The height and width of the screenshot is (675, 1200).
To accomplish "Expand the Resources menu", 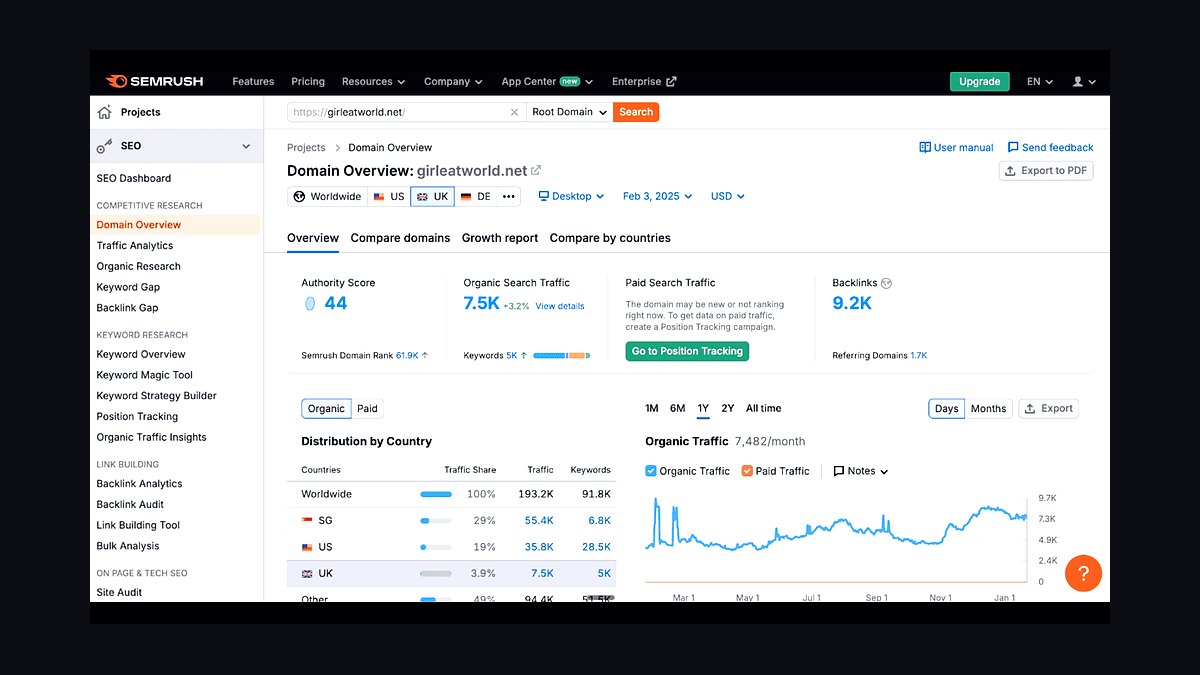I will (x=373, y=81).
